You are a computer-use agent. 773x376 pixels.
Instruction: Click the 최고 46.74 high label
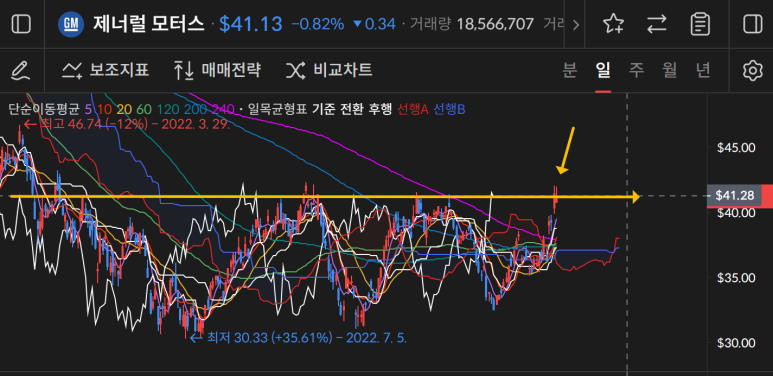[127, 124]
